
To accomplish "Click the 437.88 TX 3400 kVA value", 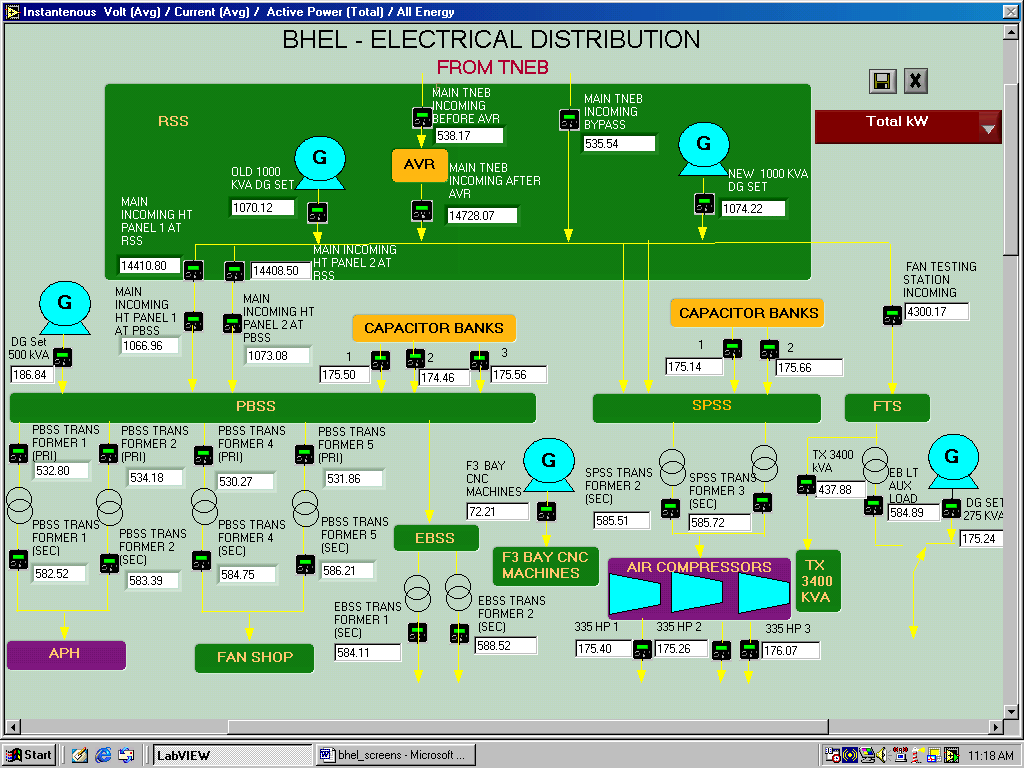I will 840,489.
